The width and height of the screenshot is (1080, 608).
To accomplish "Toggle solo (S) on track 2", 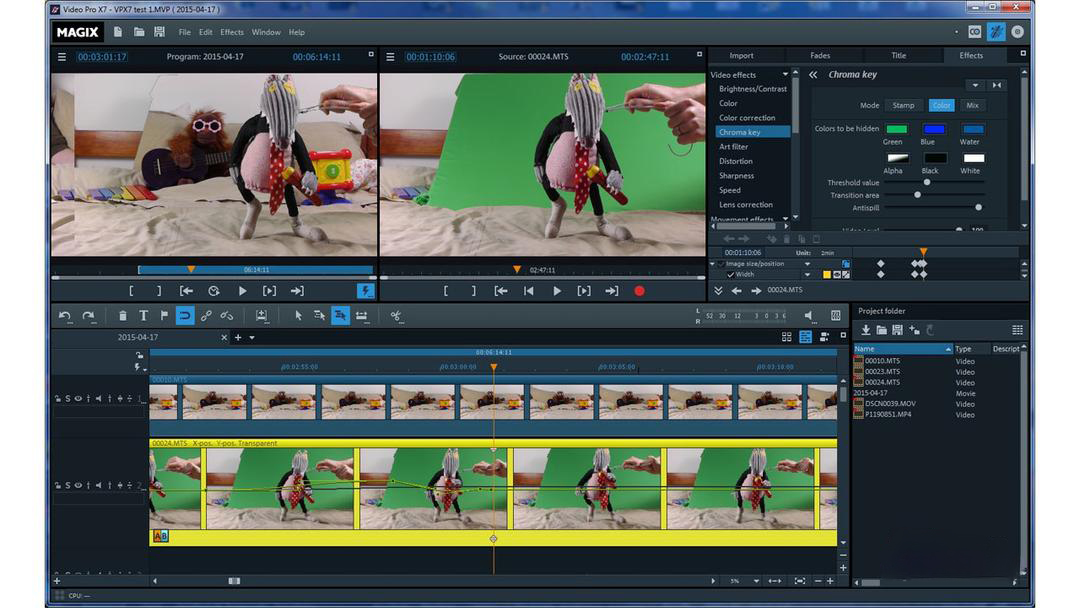I will (x=68, y=485).
